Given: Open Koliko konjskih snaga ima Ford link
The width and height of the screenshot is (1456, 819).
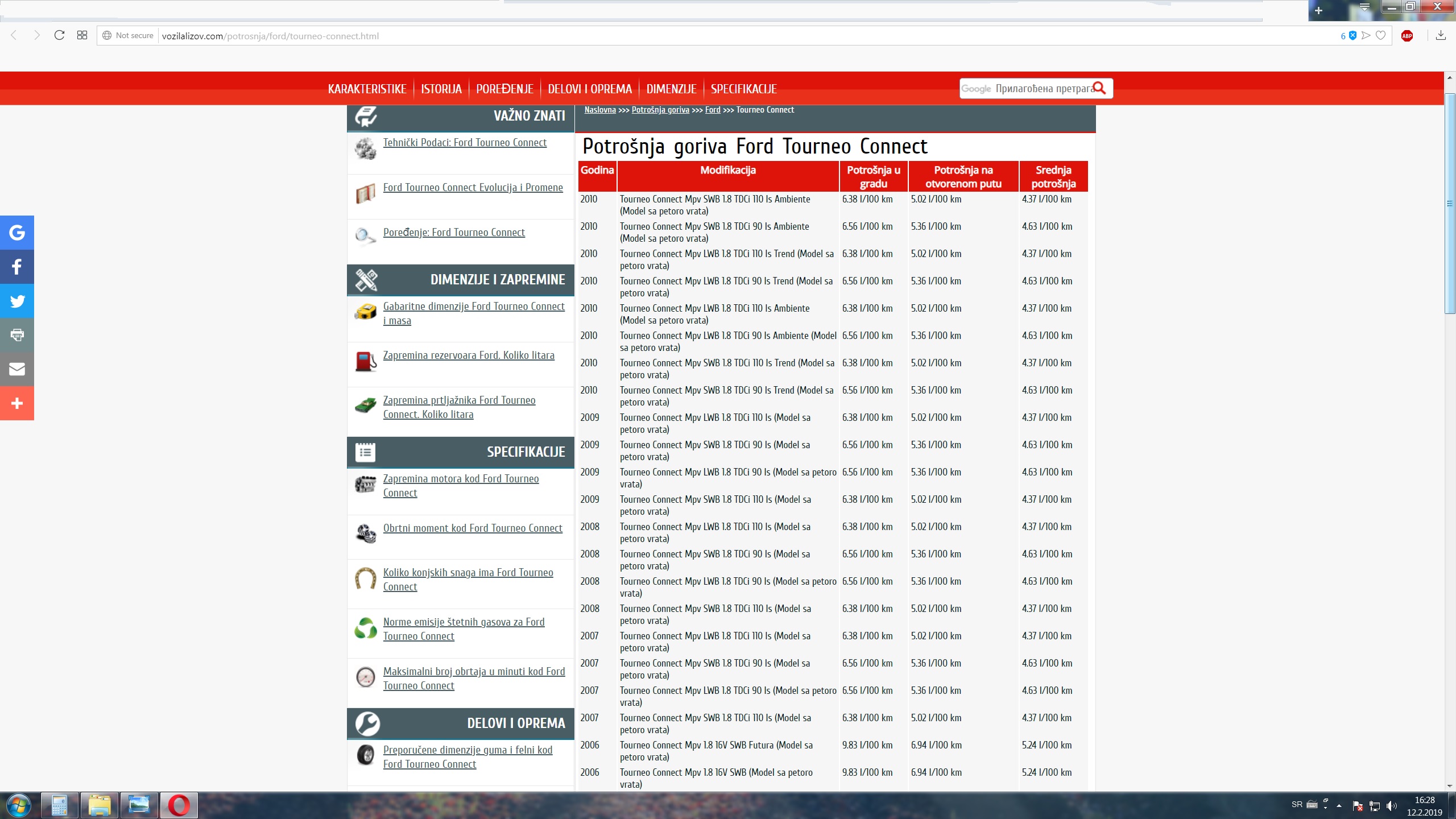Looking at the screenshot, I should coord(468,580).
